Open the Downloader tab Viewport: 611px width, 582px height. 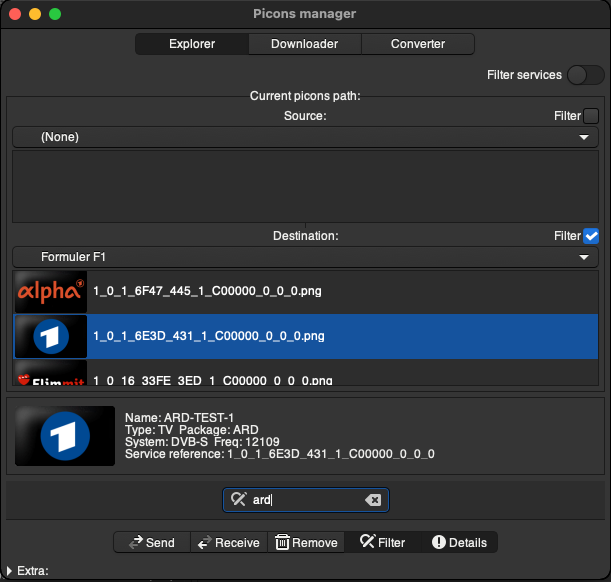pos(304,44)
